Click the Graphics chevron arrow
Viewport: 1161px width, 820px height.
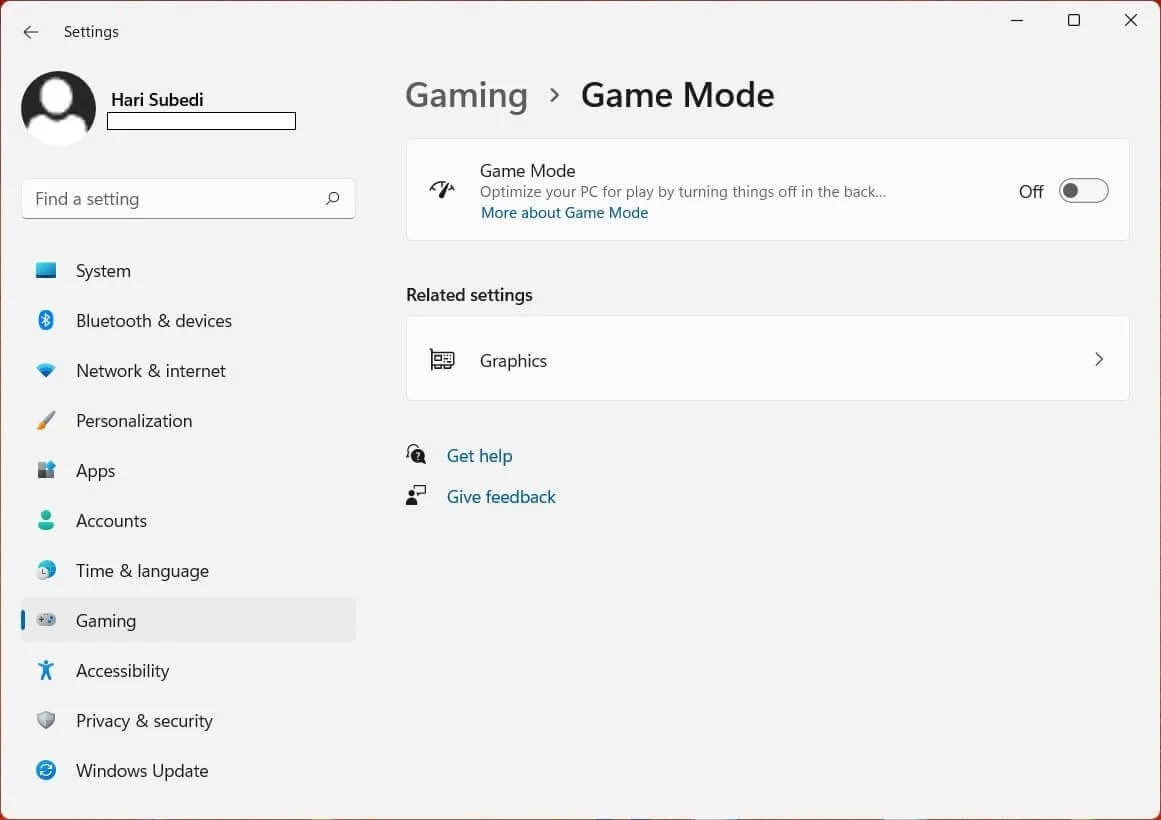coord(1098,359)
